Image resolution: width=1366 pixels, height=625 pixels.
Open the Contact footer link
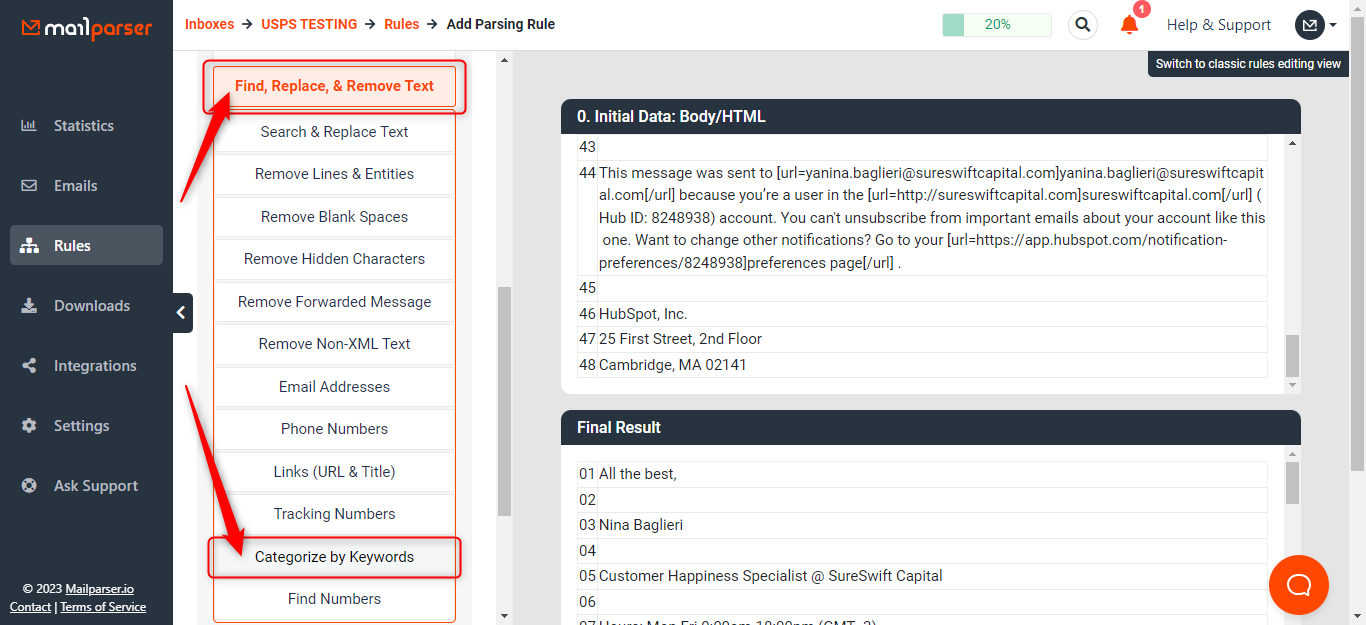click(30, 607)
